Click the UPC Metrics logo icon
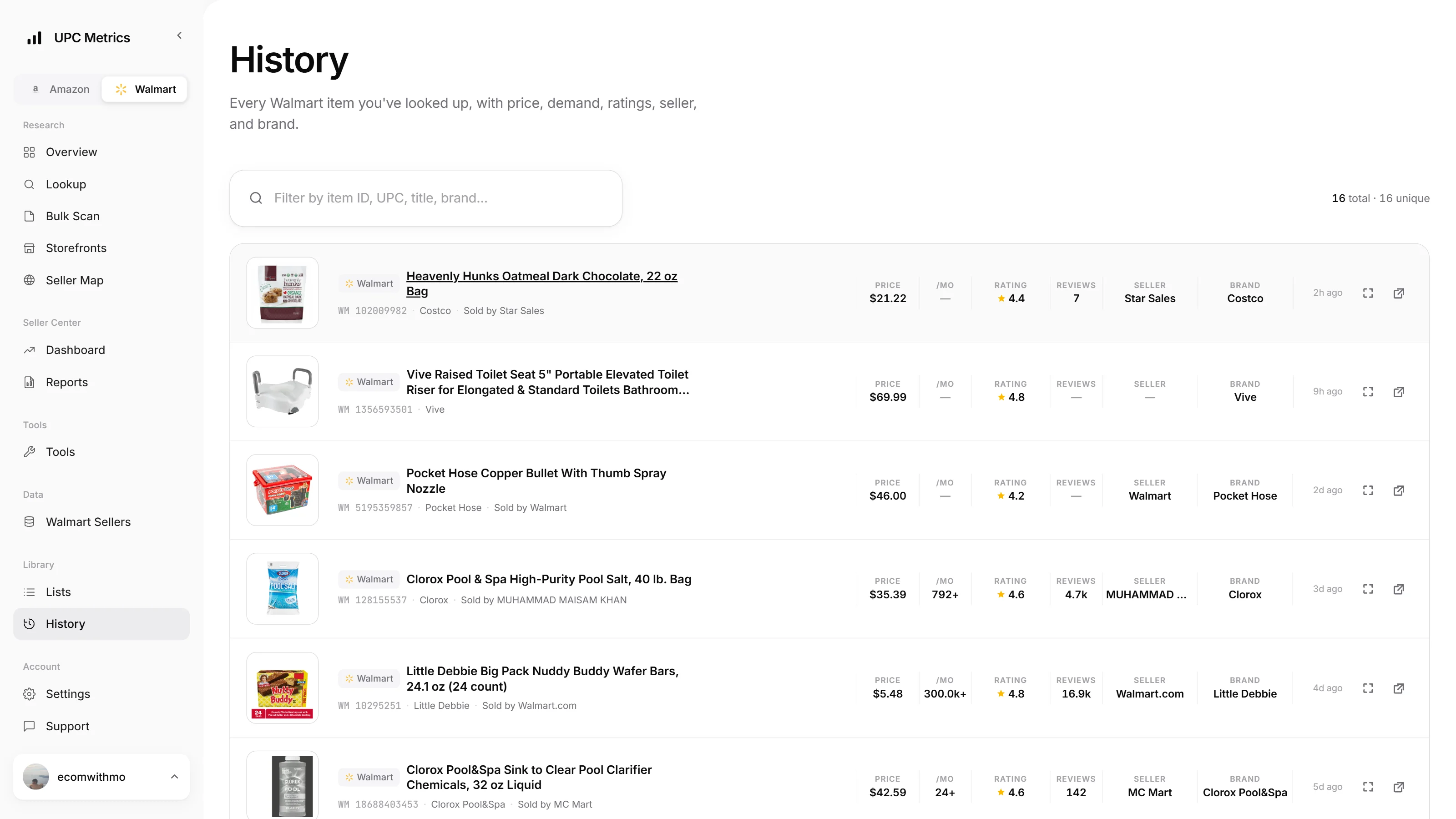This screenshot has width=1456, height=819. [x=35, y=38]
